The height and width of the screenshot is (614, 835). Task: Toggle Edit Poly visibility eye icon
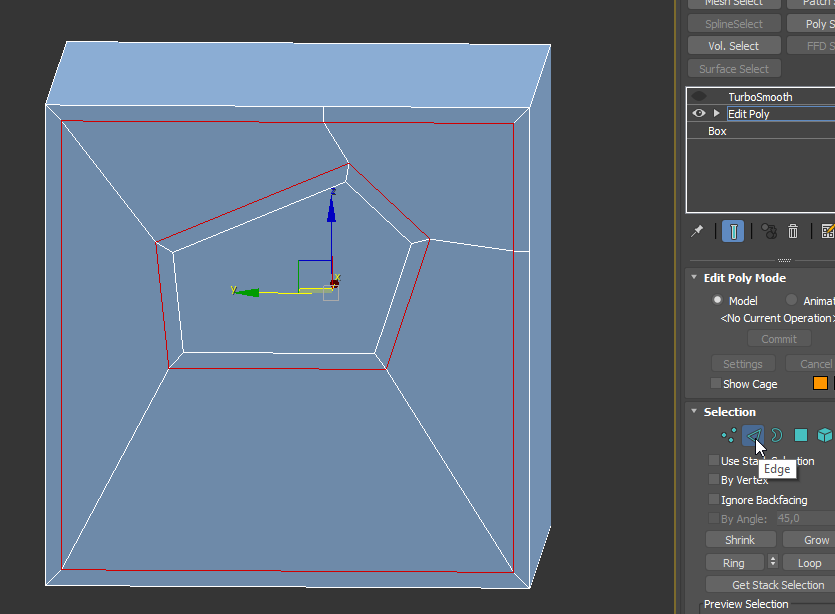tap(697, 113)
